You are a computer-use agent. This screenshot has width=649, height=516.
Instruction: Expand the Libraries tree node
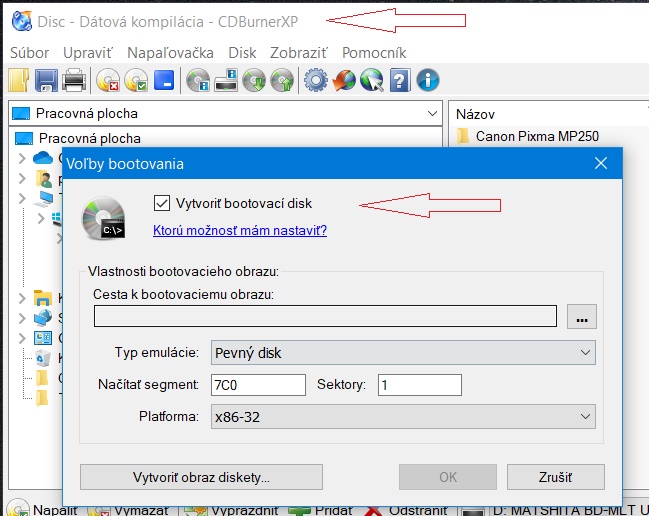[22, 298]
